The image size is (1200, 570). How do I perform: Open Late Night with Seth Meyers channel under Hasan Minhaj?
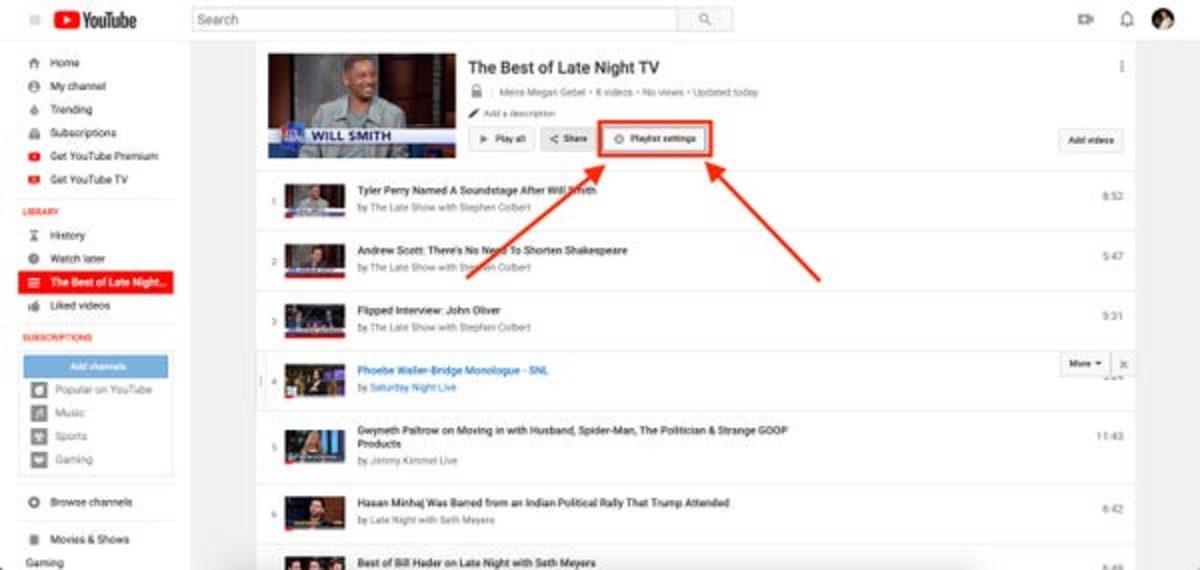point(432,520)
